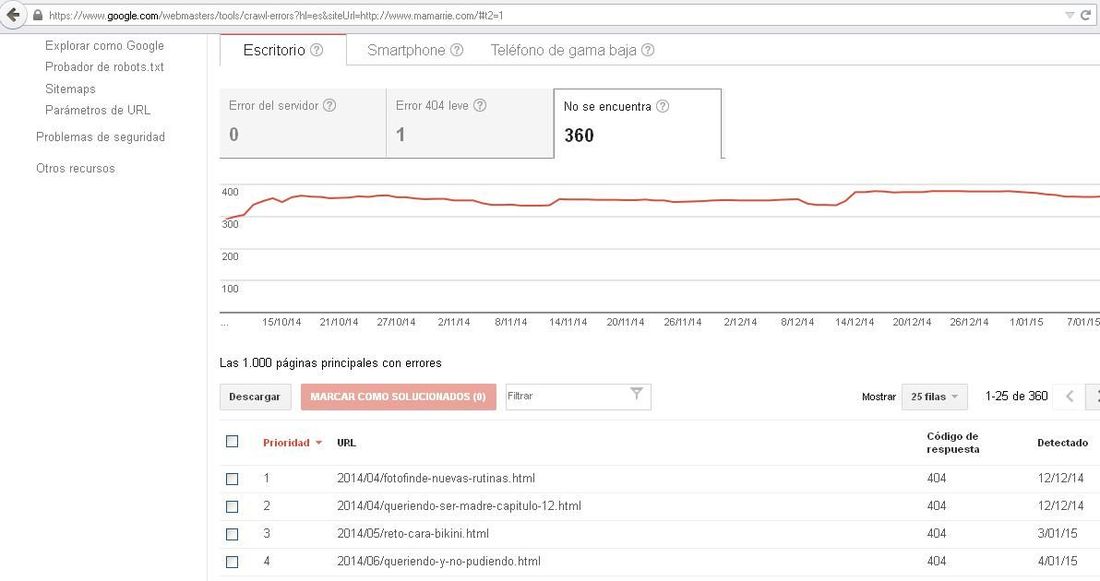Click the Código de respuesta column header
This screenshot has height=581, width=1100.
click(953, 443)
